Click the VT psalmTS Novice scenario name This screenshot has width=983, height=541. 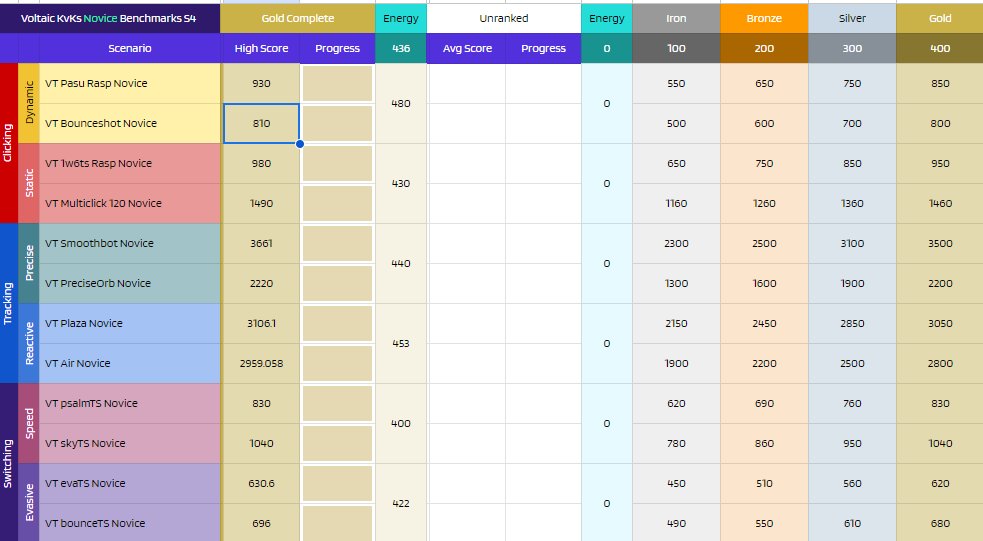pos(92,404)
